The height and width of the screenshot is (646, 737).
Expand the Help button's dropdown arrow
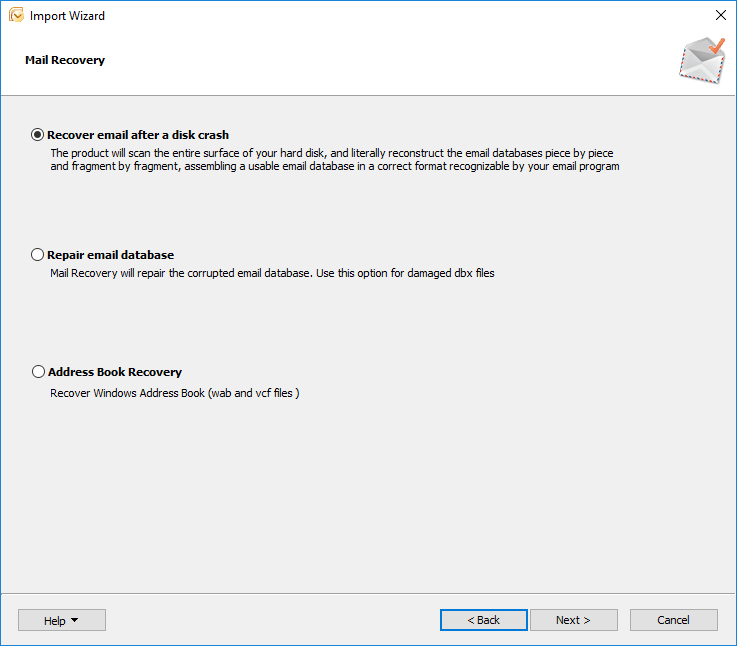pyautogui.click(x=74, y=620)
